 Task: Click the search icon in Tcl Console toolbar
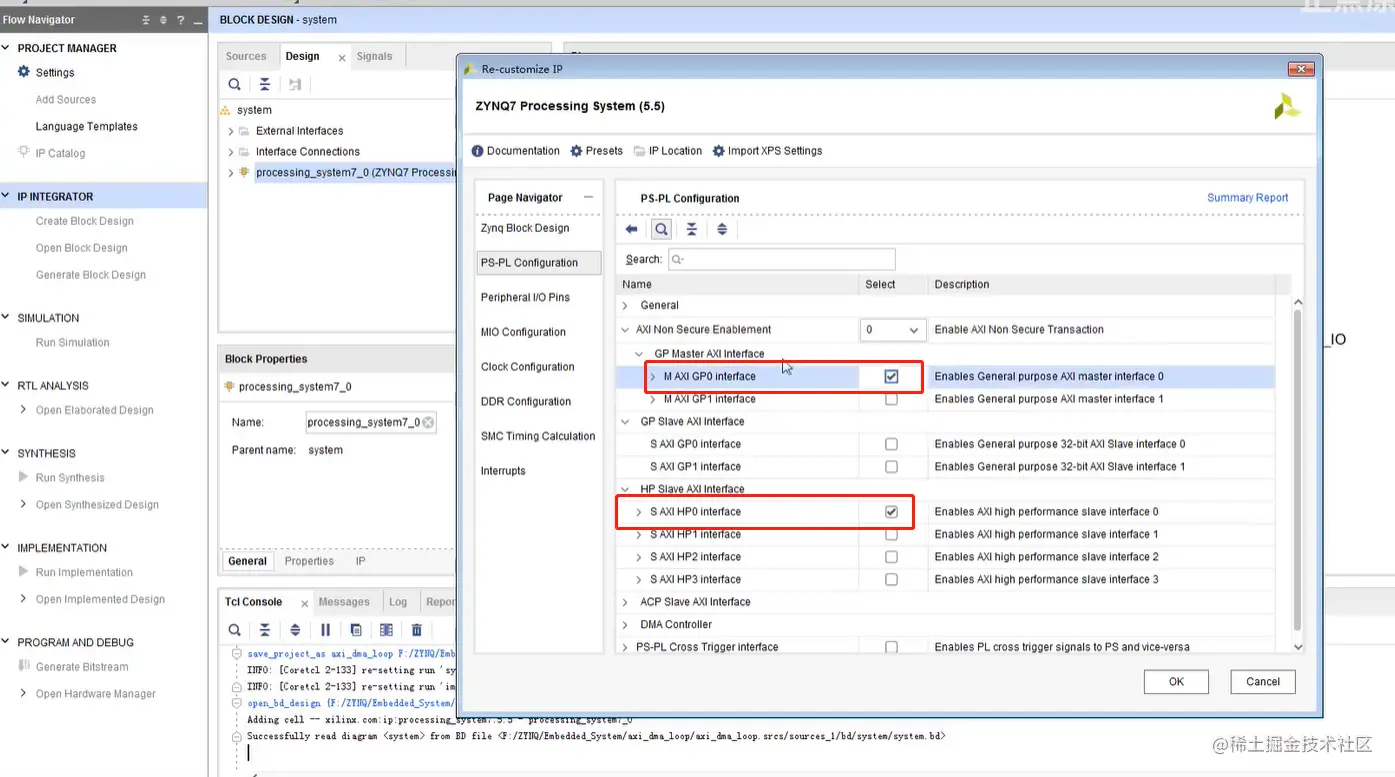pyautogui.click(x=234, y=630)
